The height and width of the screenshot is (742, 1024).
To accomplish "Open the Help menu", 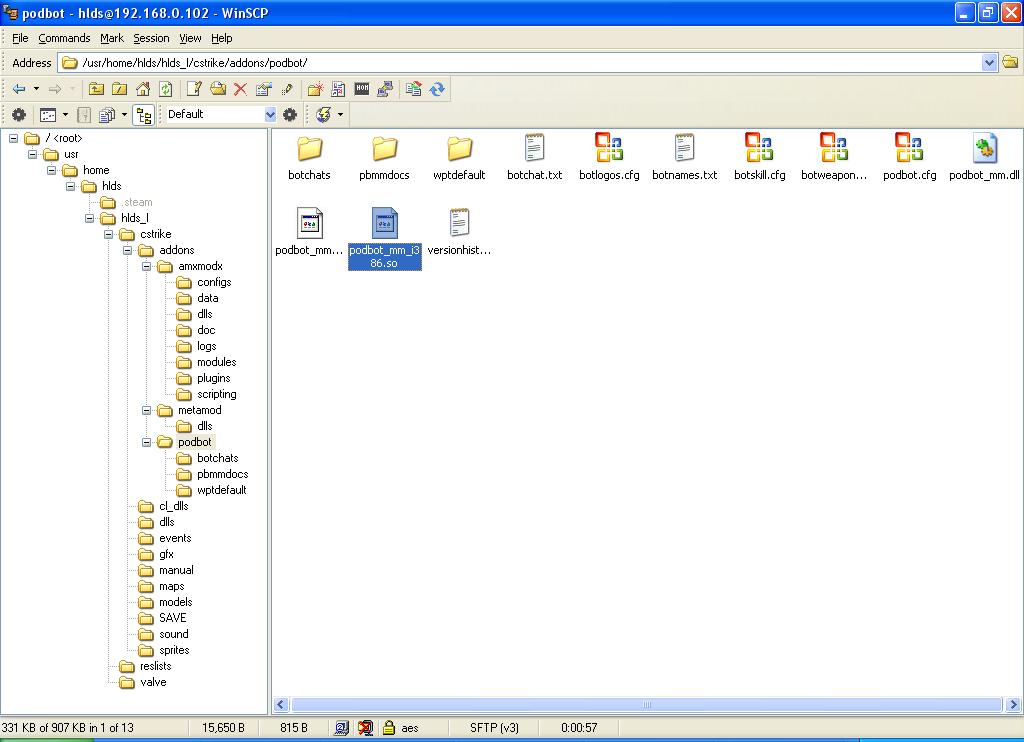I will point(221,38).
